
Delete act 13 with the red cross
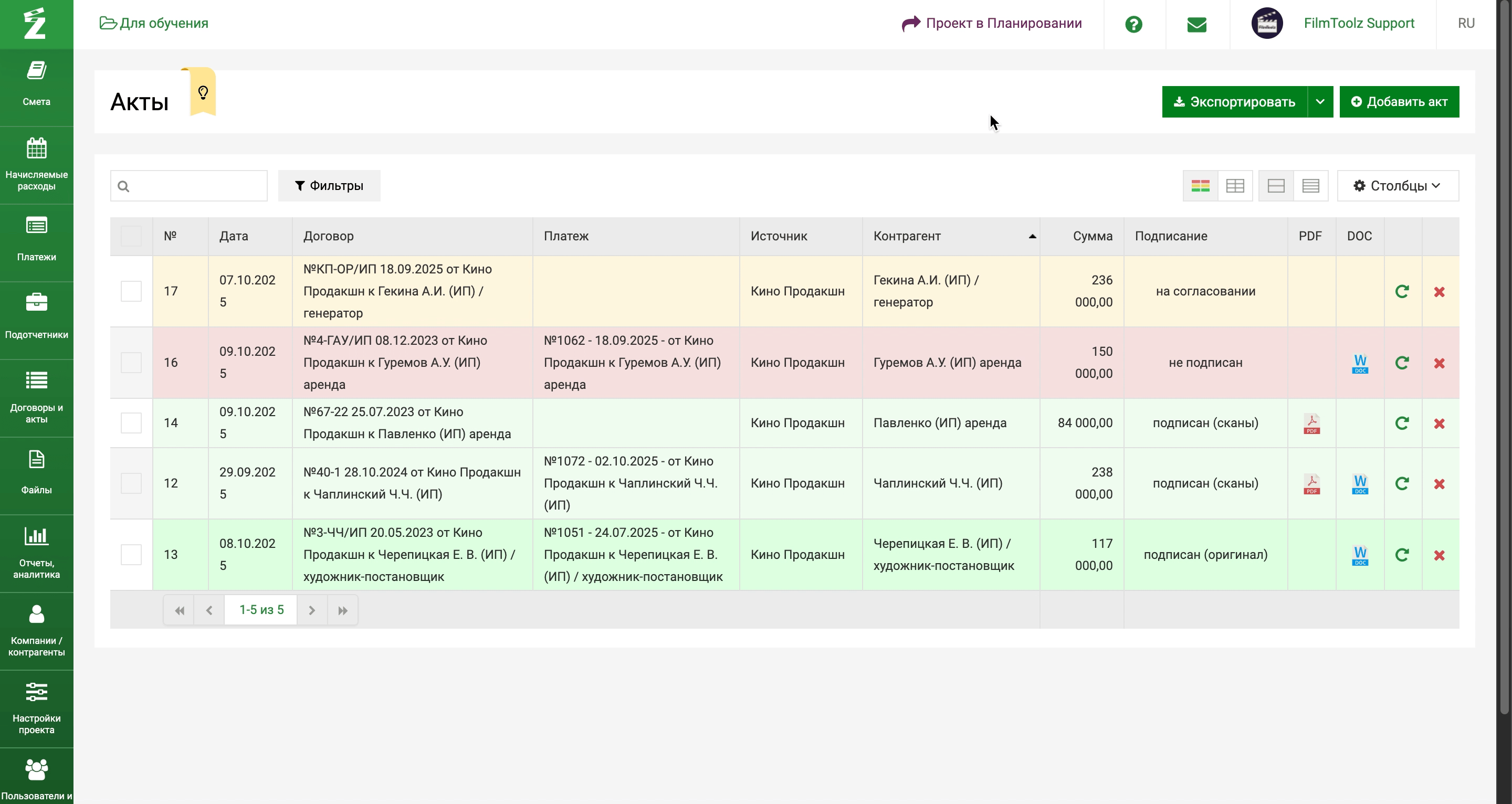[x=1438, y=555]
